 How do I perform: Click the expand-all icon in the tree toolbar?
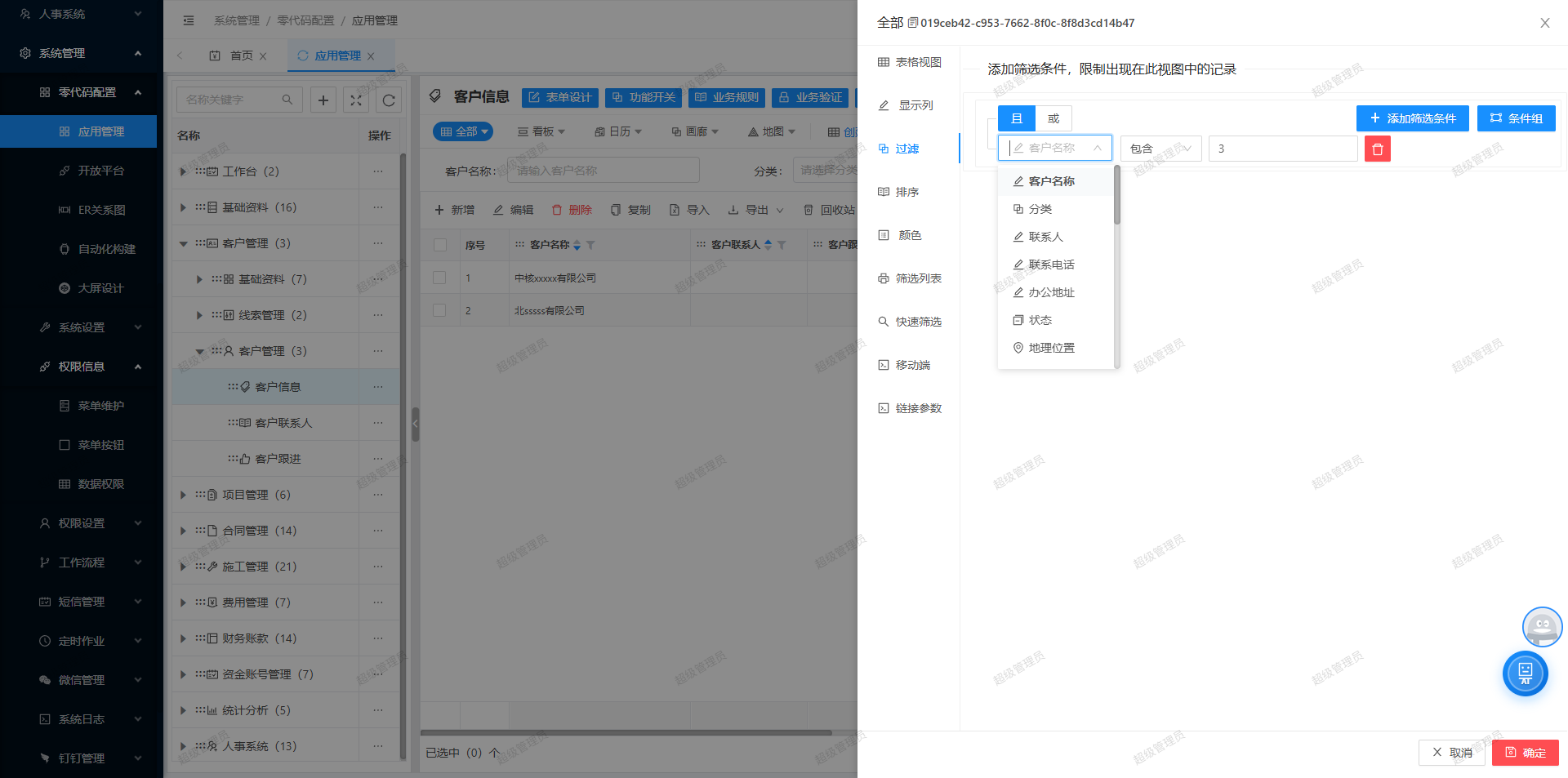coord(356,100)
